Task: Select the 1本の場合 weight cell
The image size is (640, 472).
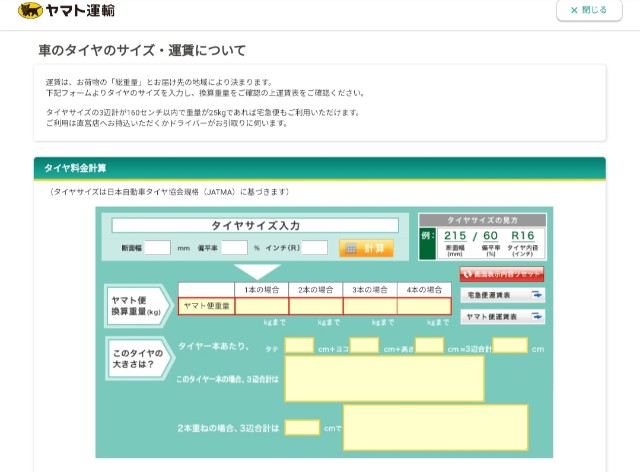Action: 262,306
